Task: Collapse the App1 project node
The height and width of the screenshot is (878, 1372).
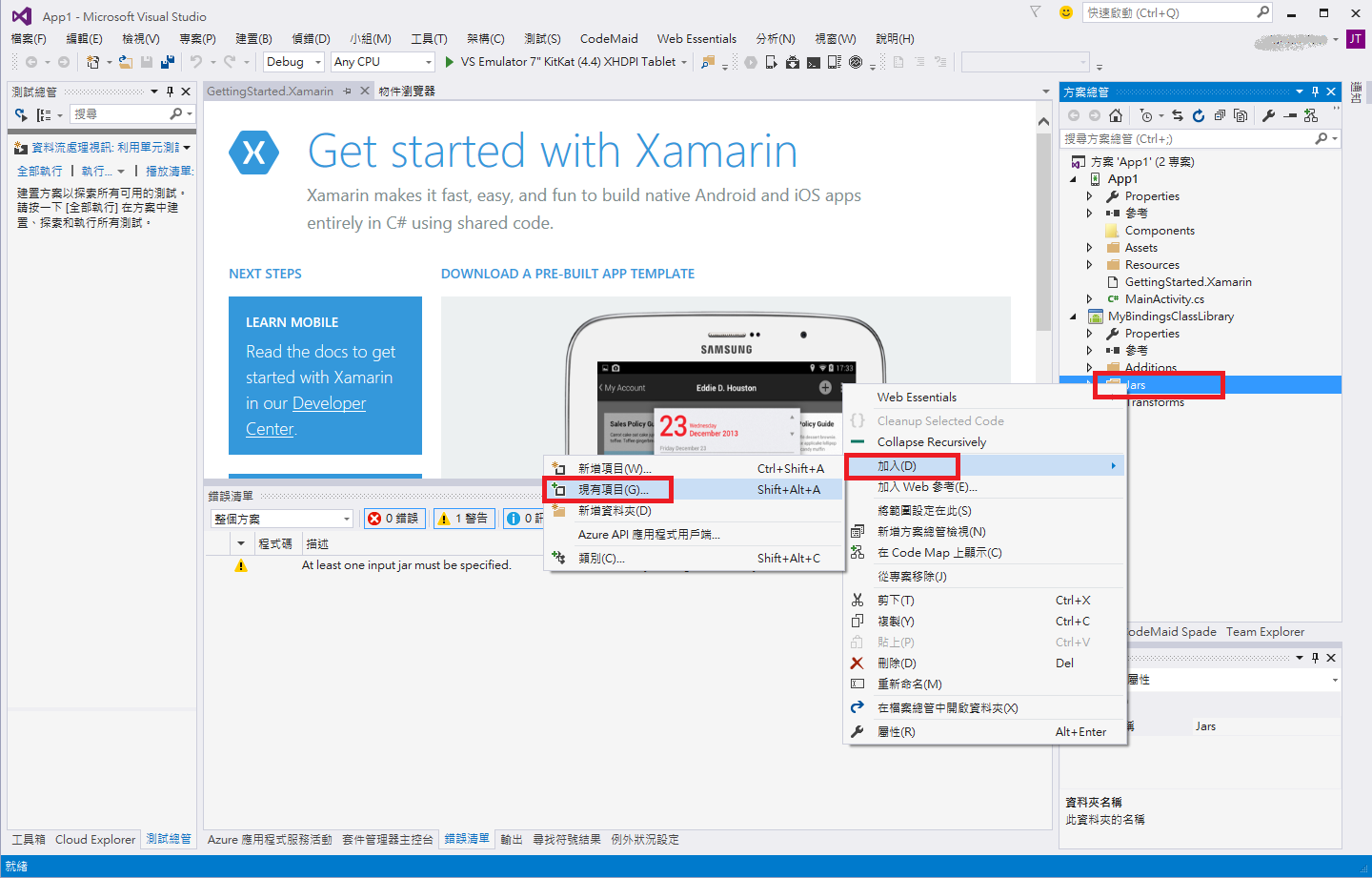Action: 1073,179
